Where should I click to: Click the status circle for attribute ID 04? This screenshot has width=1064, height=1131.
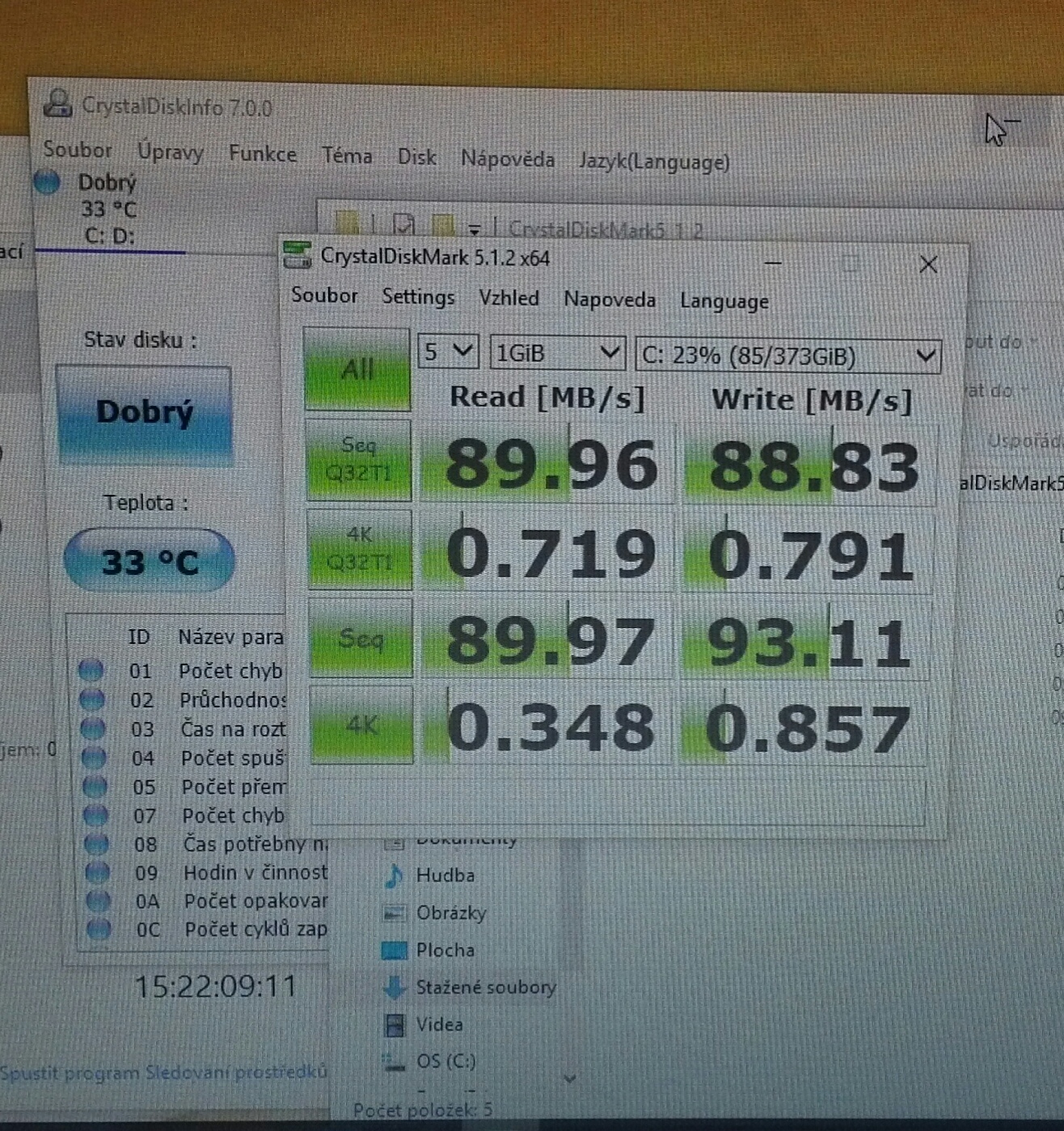click(x=94, y=758)
